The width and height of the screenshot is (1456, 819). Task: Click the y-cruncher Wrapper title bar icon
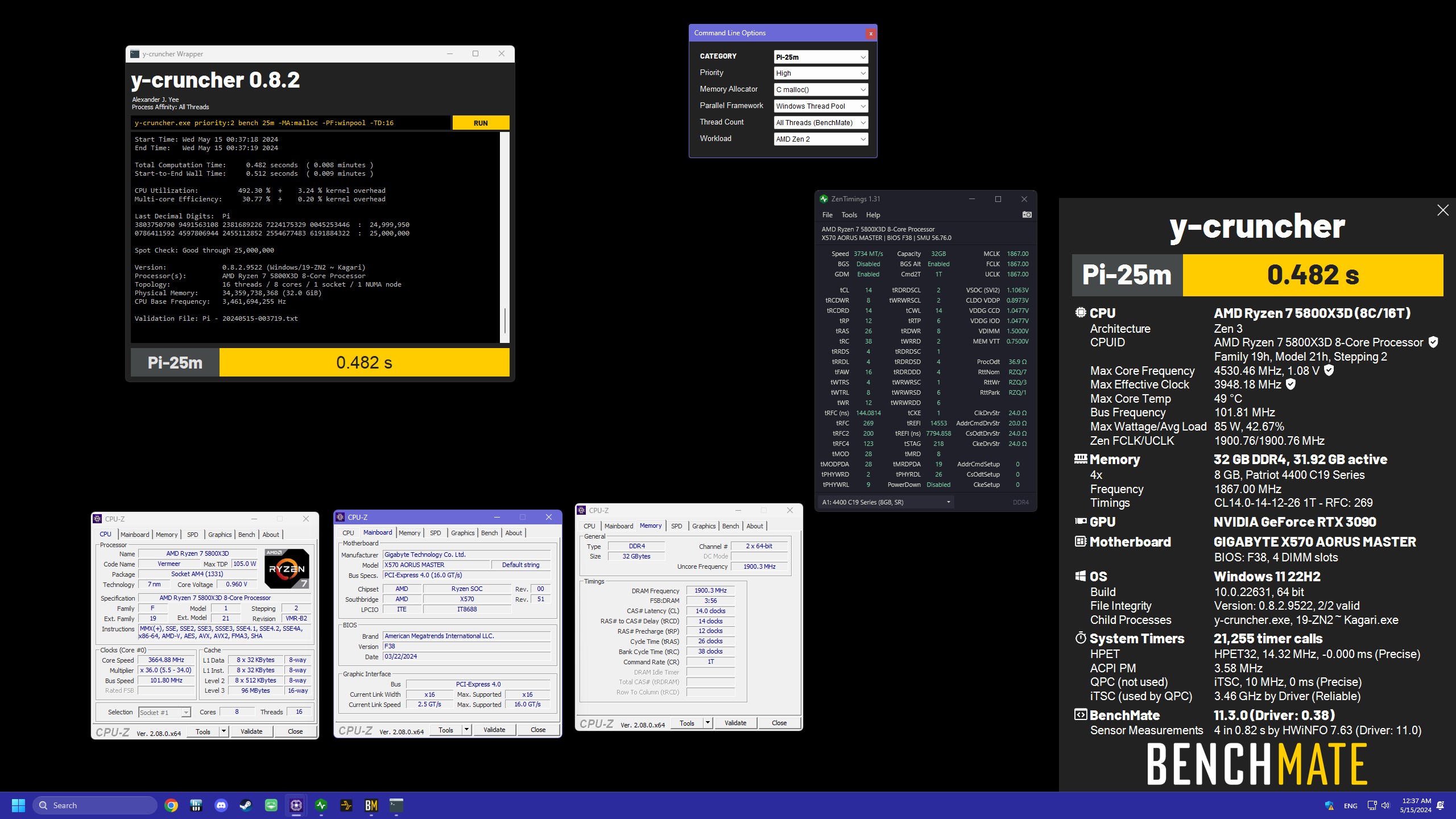pyautogui.click(x=135, y=54)
